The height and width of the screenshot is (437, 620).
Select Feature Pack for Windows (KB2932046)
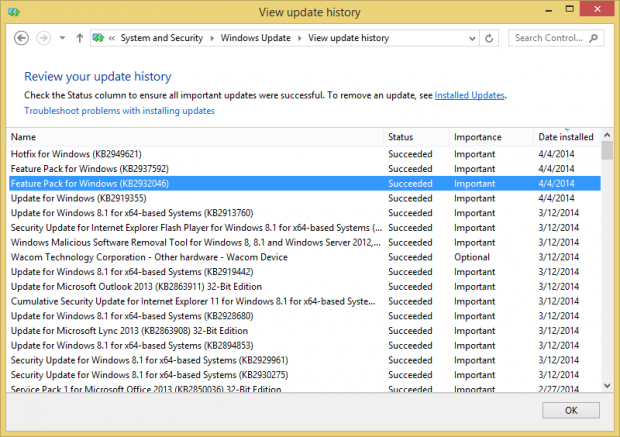click(x=304, y=184)
